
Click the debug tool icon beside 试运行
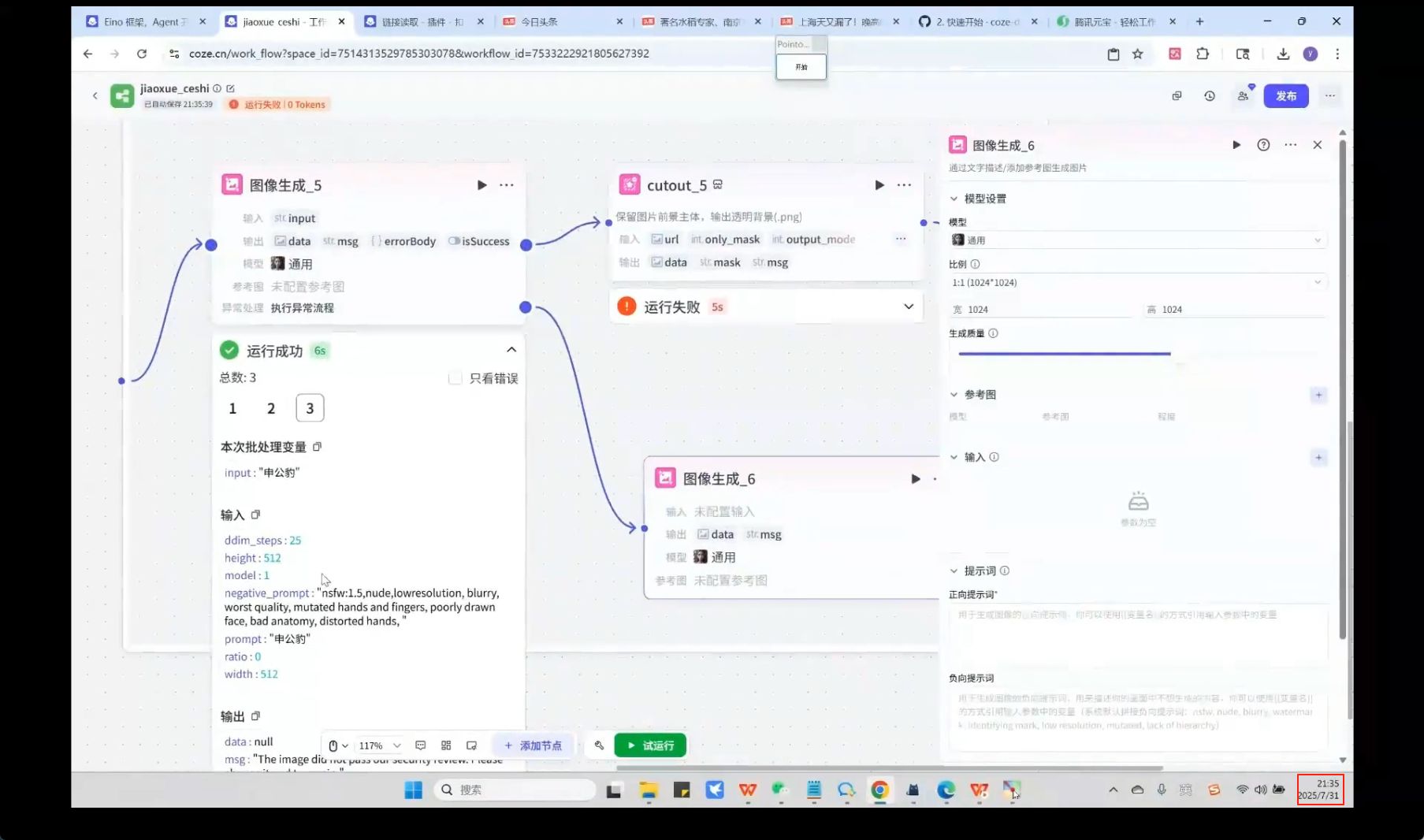(599, 745)
